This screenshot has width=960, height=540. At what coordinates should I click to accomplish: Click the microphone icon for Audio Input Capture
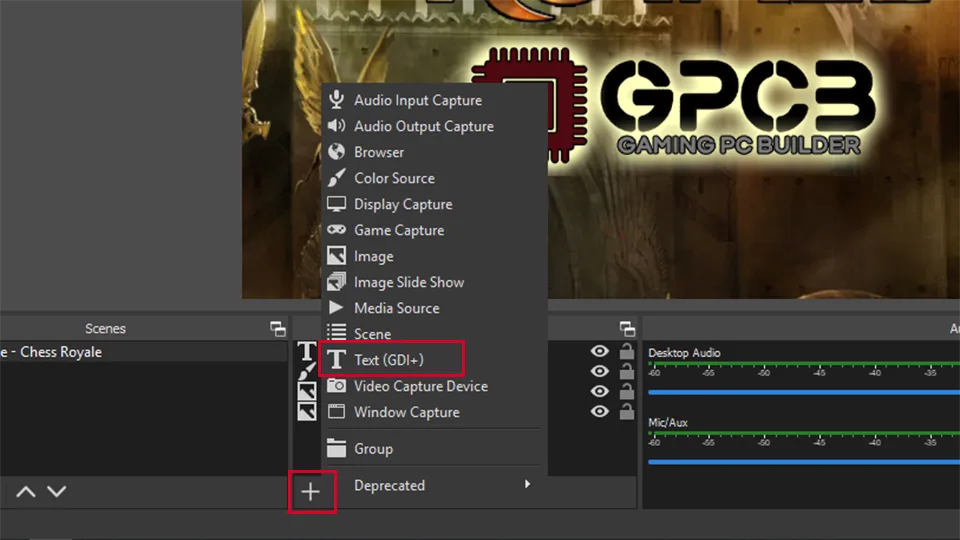336,99
